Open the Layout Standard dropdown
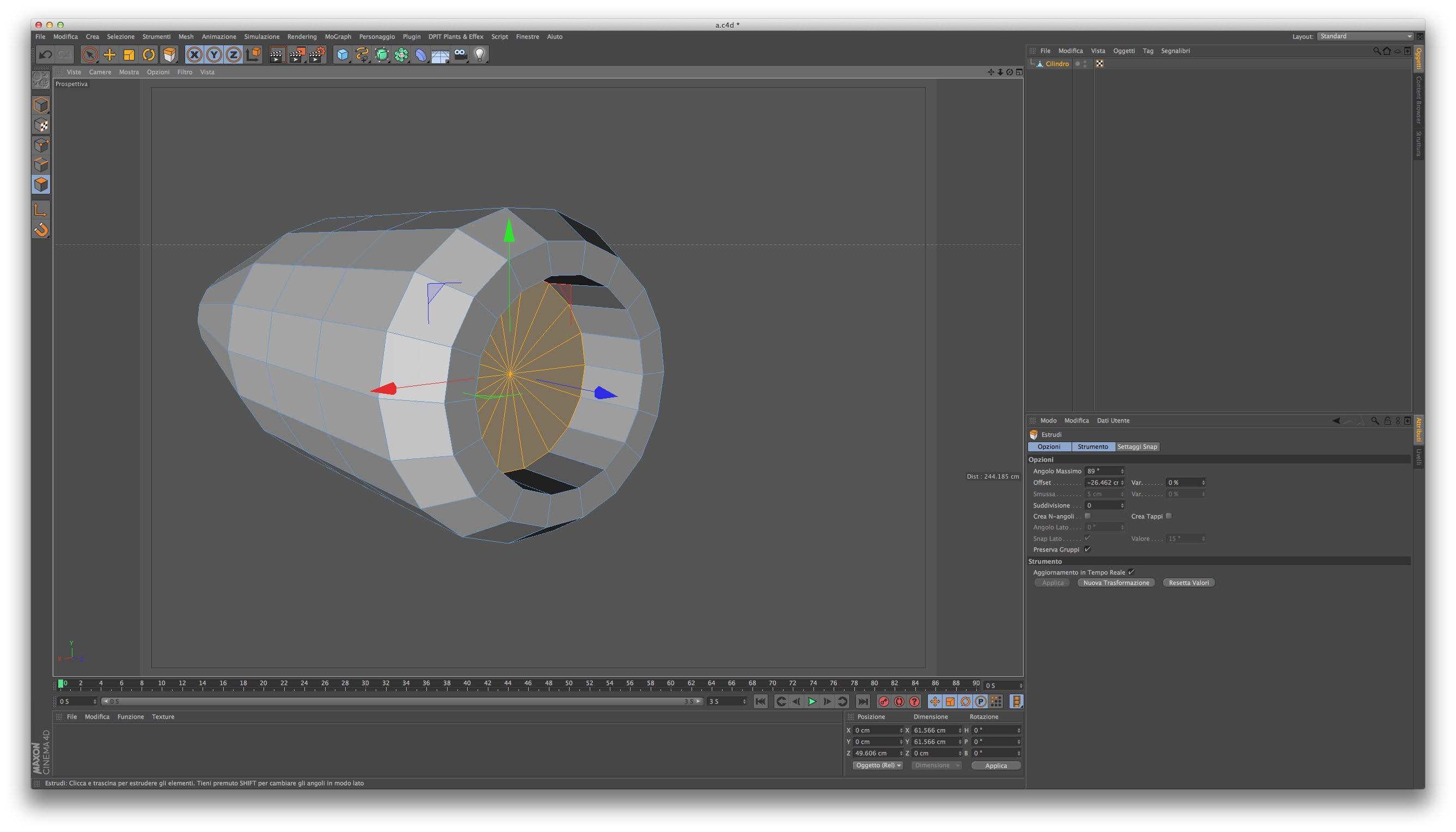The height and width of the screenshot is (832, 1456). tap(1365, 36)
